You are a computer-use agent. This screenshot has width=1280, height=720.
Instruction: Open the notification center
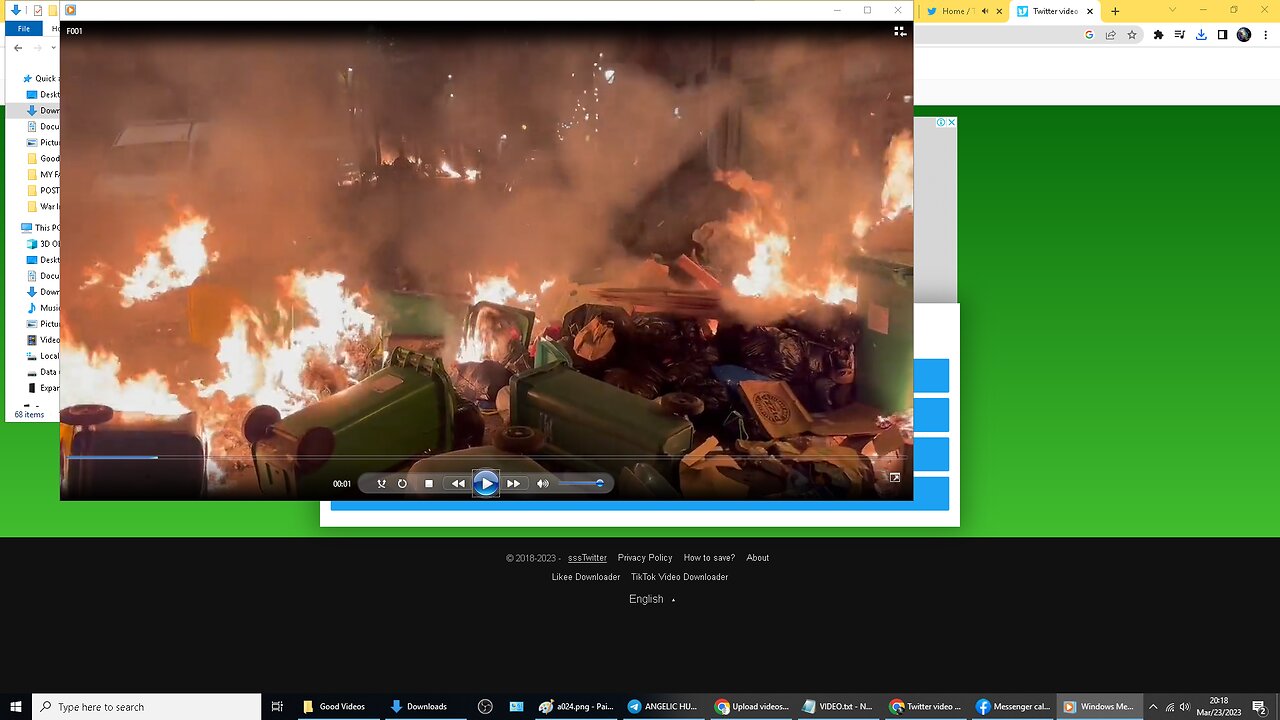(1259, 707)
